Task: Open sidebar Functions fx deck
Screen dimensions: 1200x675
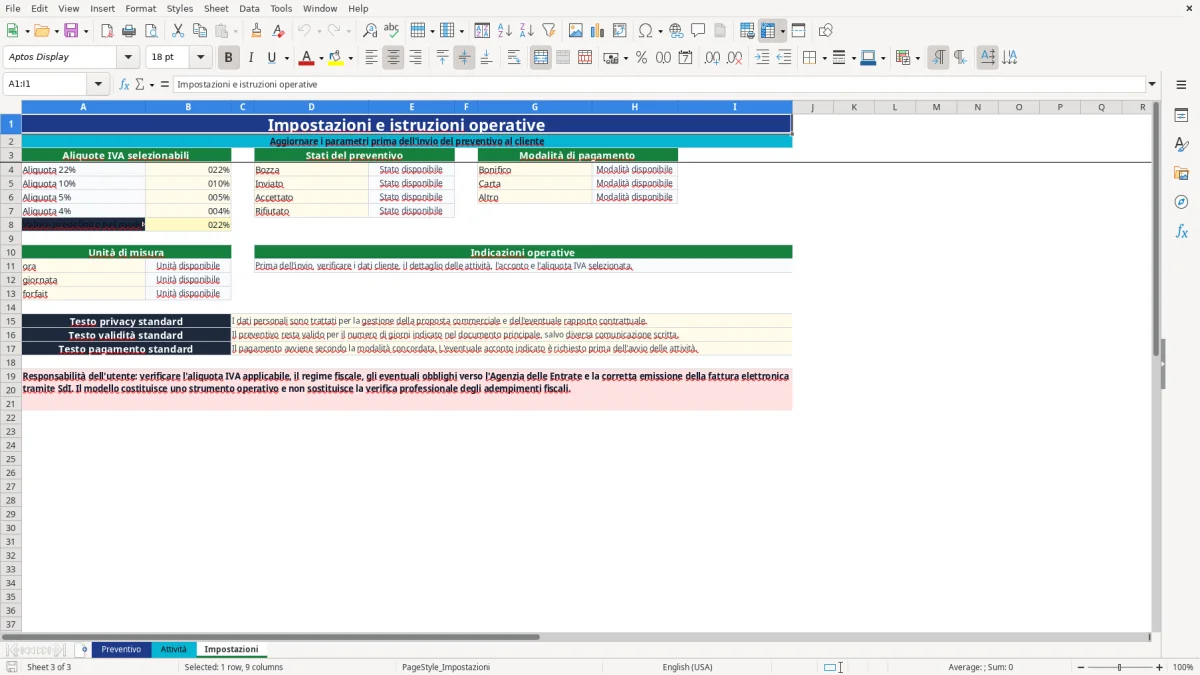Action: 1181,232
